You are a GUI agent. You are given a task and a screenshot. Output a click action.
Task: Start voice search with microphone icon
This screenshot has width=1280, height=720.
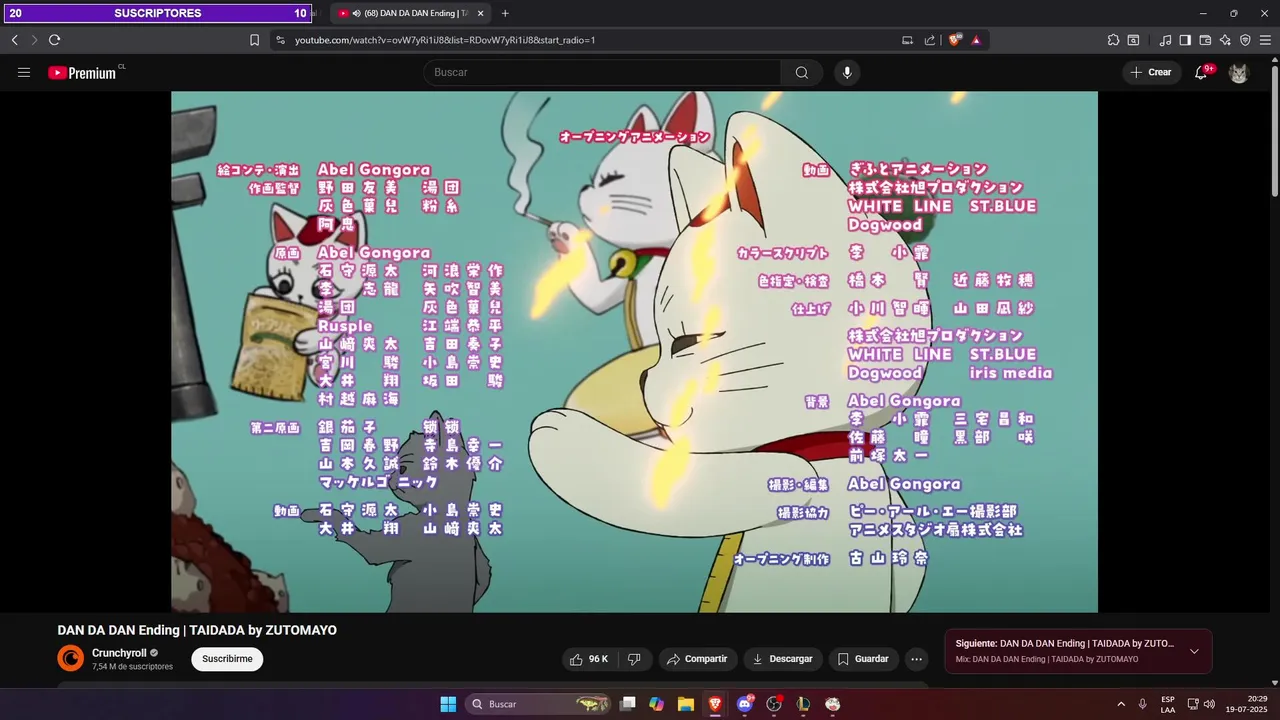click(x=847, y=72)
